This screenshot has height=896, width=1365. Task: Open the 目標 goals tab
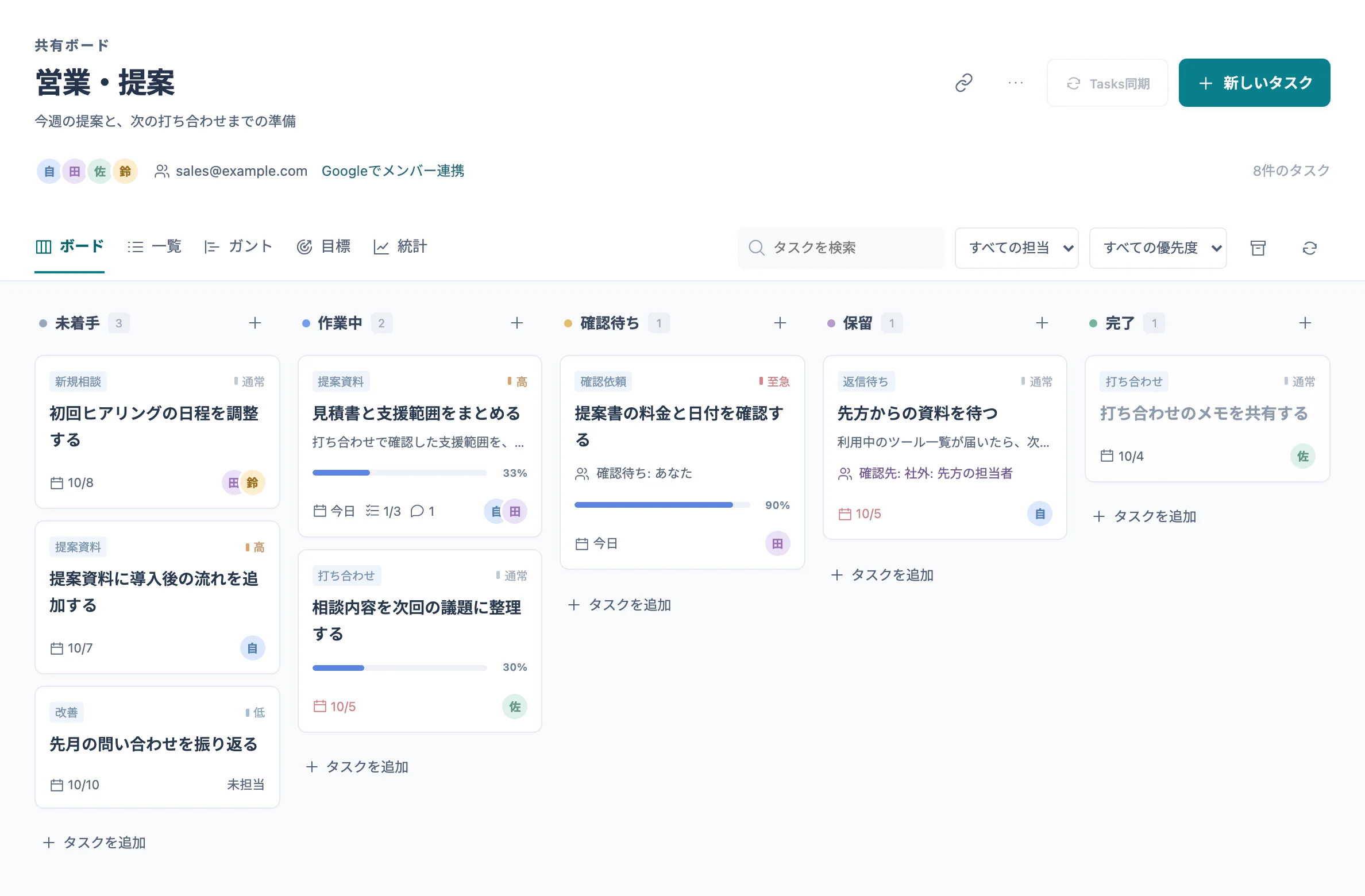323,247
